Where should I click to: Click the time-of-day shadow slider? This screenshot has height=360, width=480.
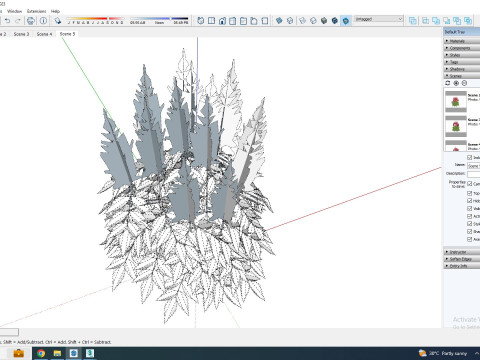coord(159,19)
